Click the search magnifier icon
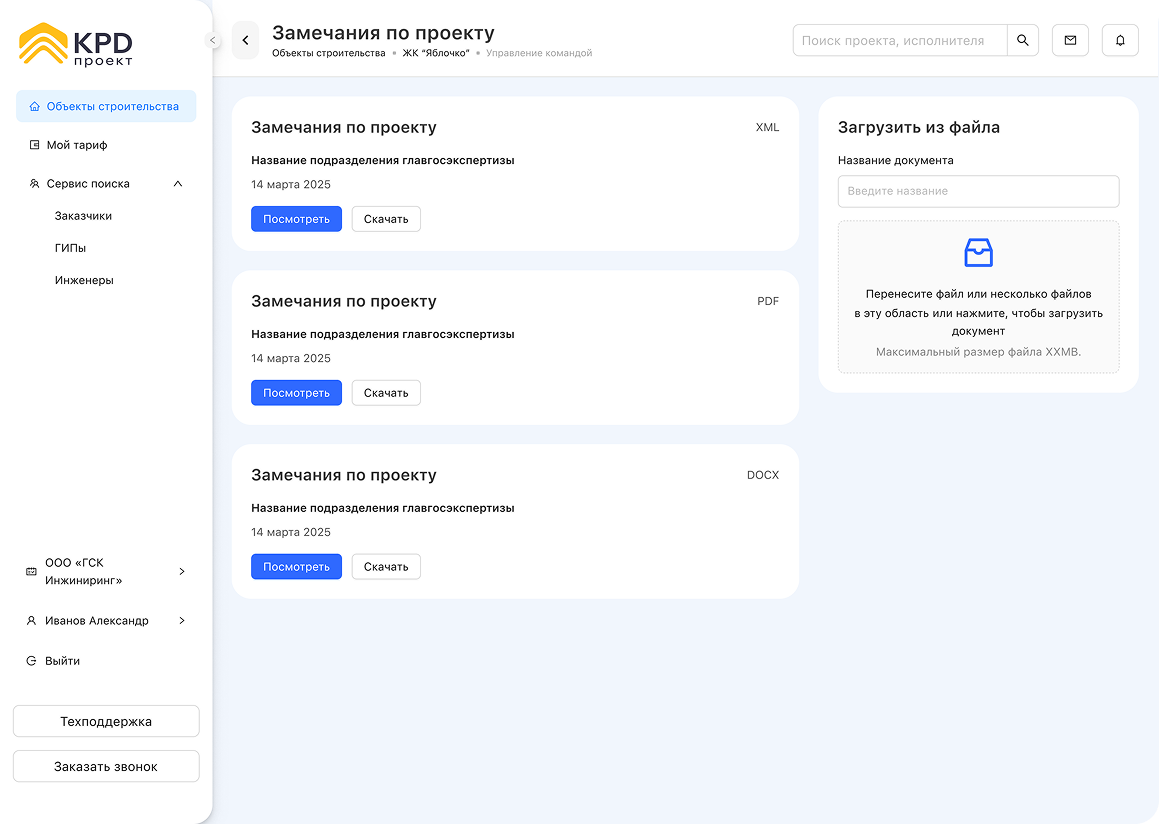1159x824 pixels. pyautogui.click(x=1022, y=41)
